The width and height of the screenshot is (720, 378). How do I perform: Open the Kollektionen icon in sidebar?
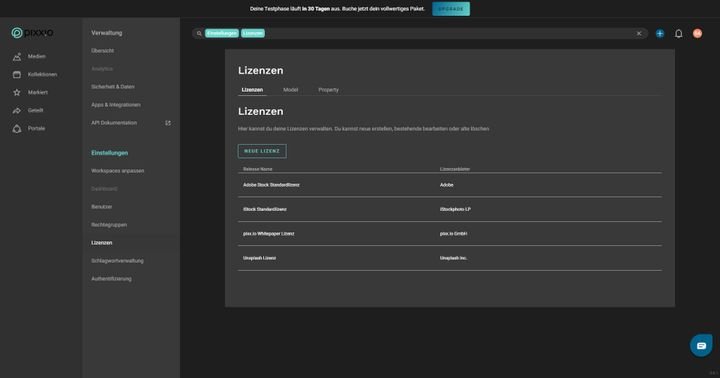(17, 74)
